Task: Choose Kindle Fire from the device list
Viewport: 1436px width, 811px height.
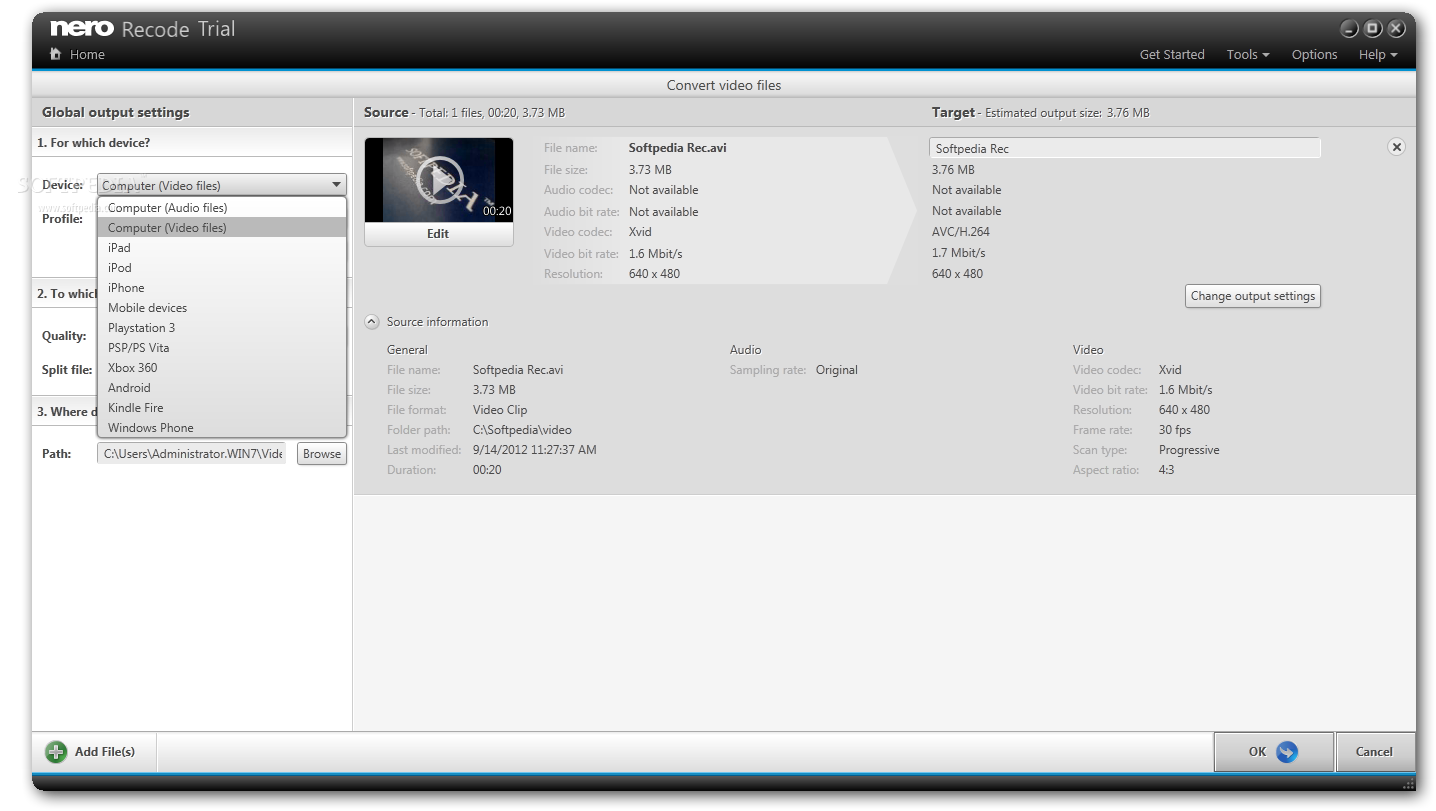Action: 222,408
